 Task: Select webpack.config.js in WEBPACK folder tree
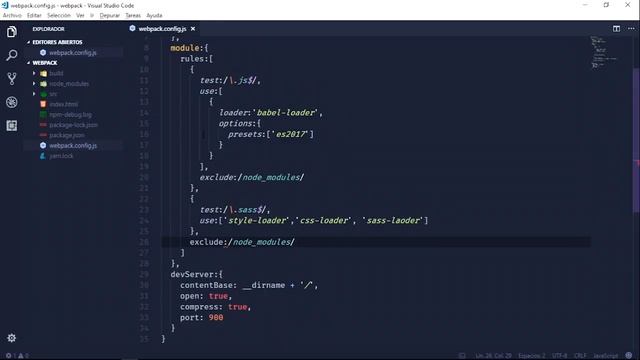[x=73, y=145]
